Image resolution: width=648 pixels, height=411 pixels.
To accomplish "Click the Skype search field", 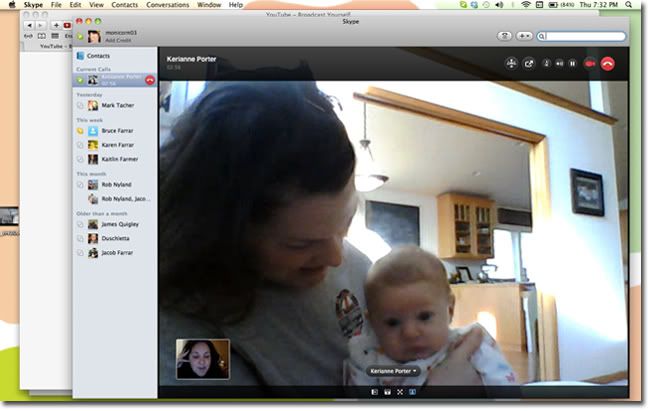I will (x=581, y=36).
